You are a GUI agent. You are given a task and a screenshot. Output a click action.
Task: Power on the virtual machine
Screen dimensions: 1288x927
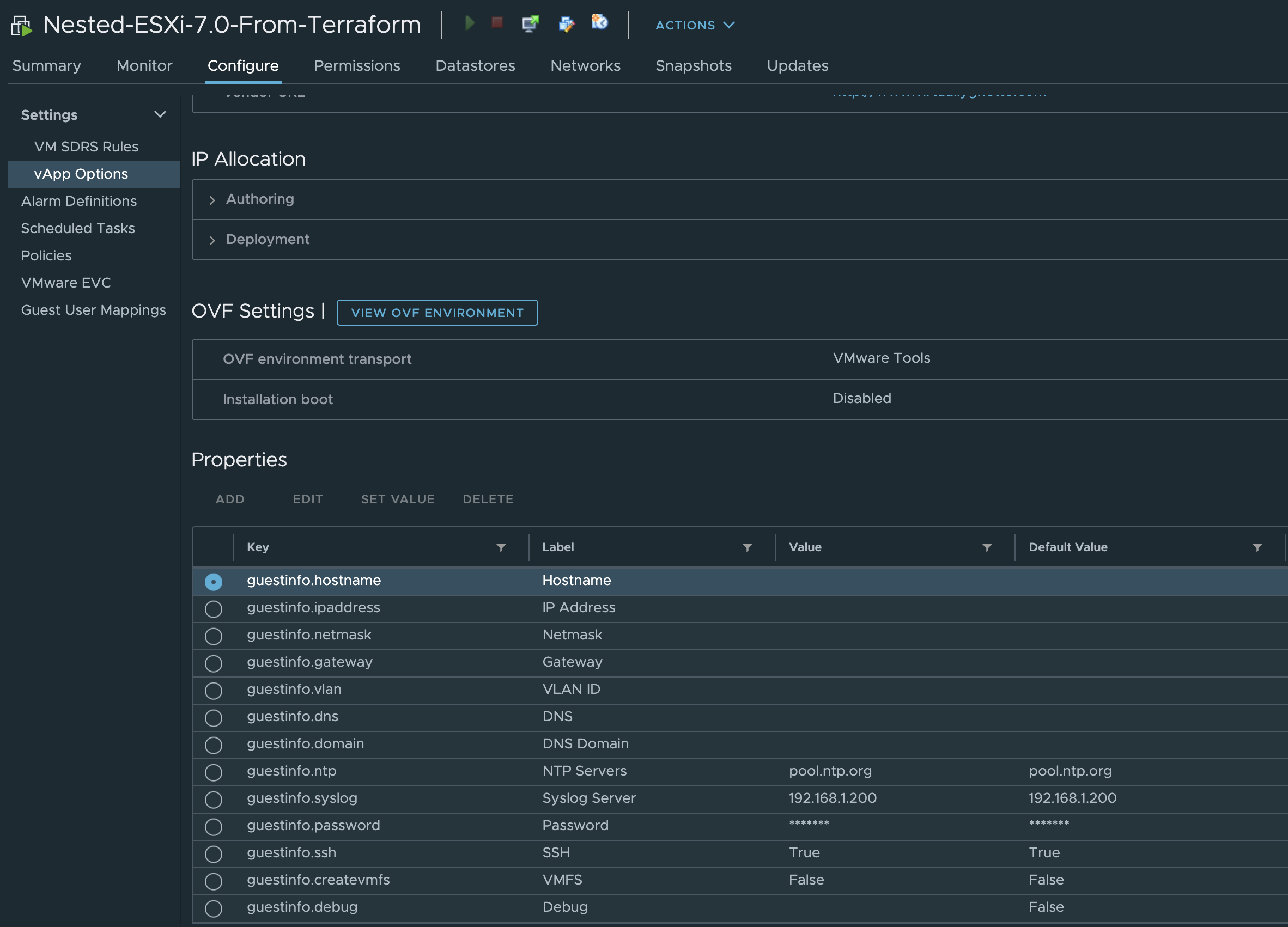[x=469, y=23]
